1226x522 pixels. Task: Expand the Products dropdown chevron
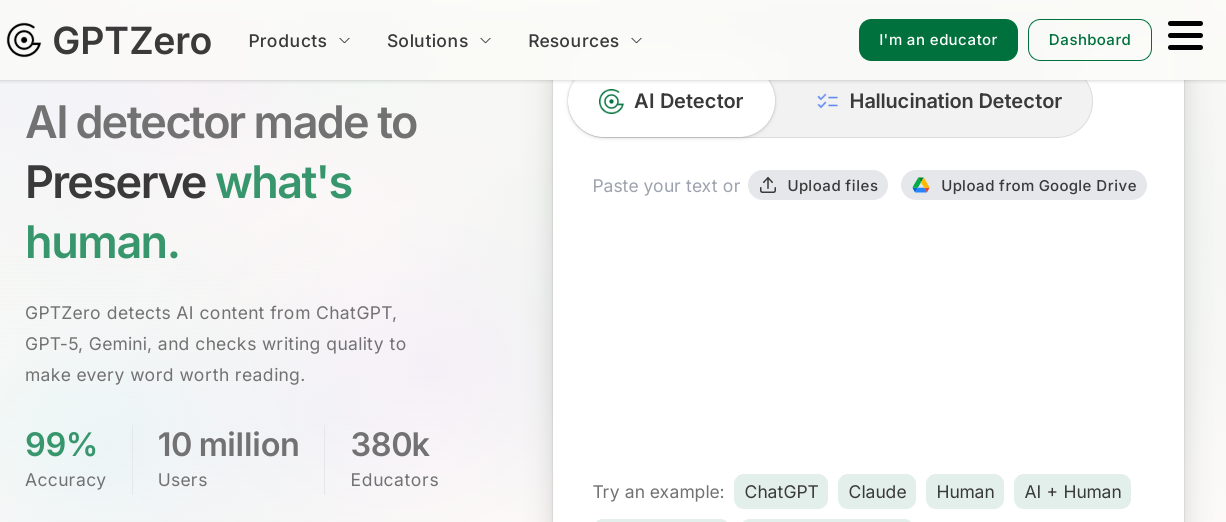(345, 41)
